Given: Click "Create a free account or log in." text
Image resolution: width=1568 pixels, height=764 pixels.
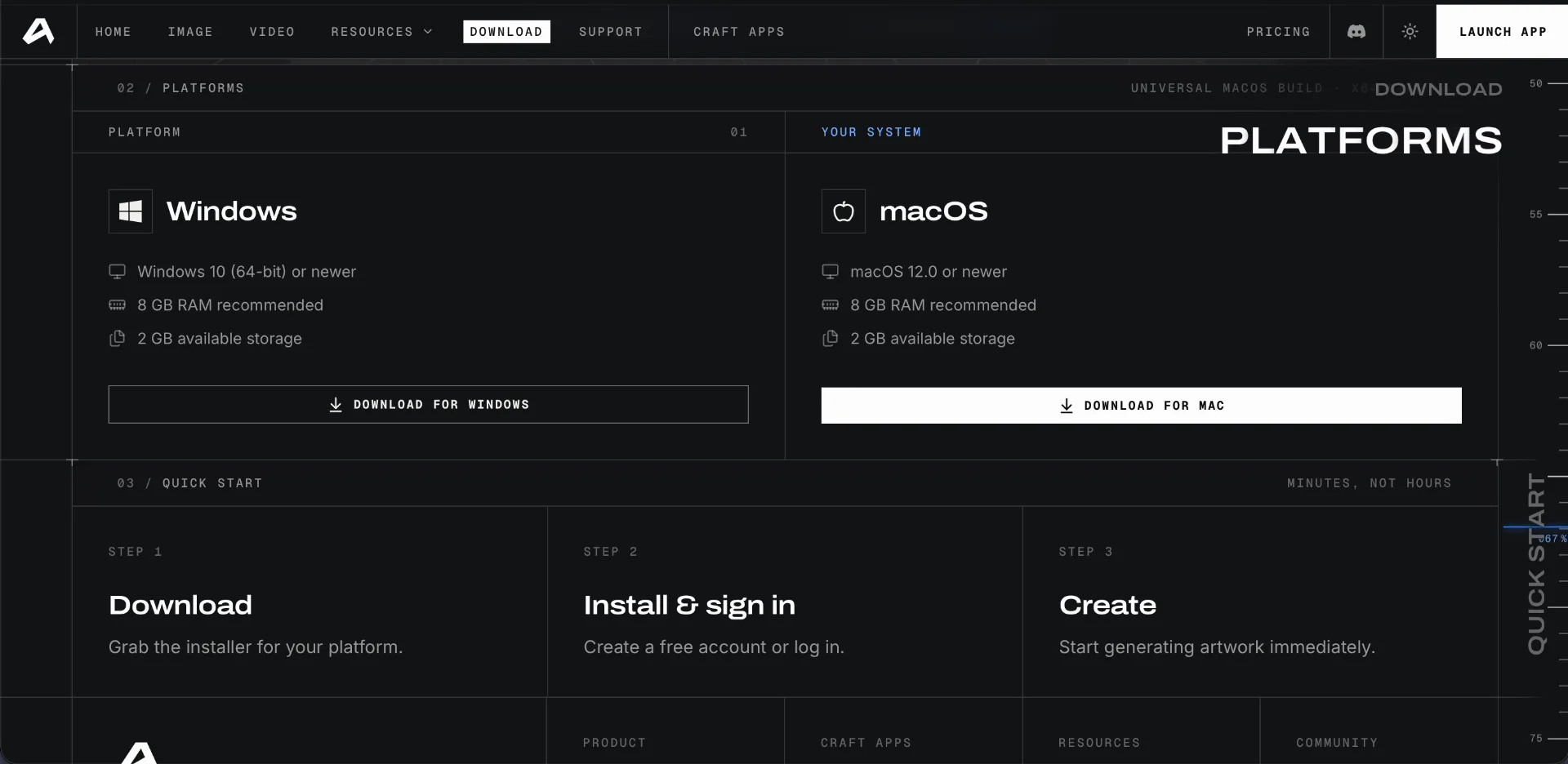Looking at the screenshot, I should 714,647.
